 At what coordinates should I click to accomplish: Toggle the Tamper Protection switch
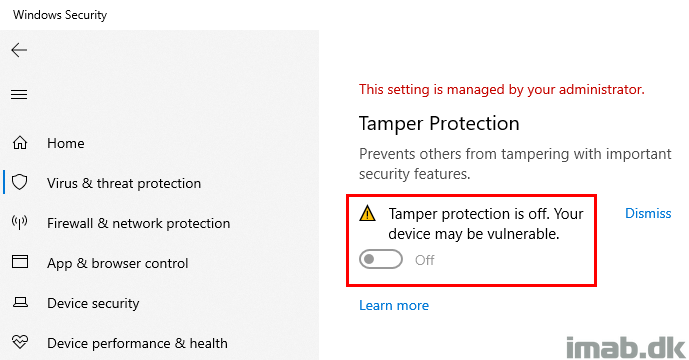tap(381, 259)
